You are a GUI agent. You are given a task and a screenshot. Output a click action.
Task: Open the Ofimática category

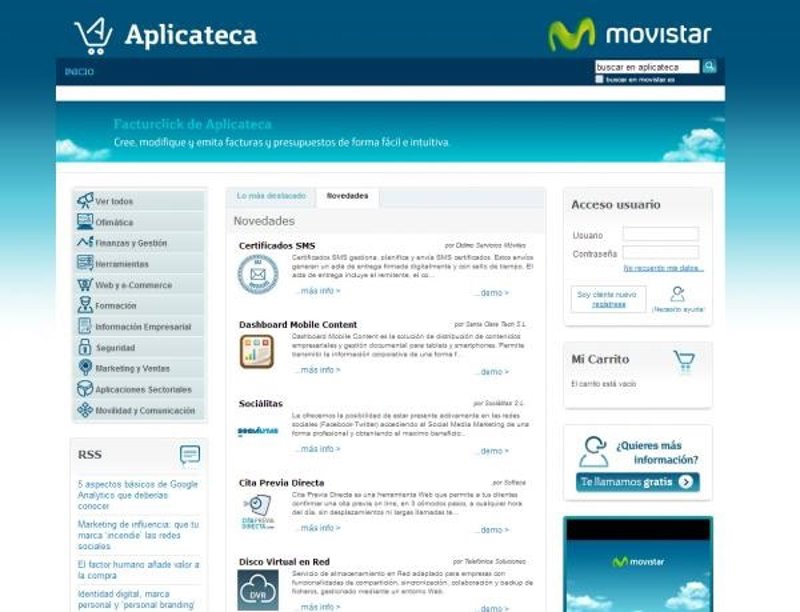(x=114, y=222)
